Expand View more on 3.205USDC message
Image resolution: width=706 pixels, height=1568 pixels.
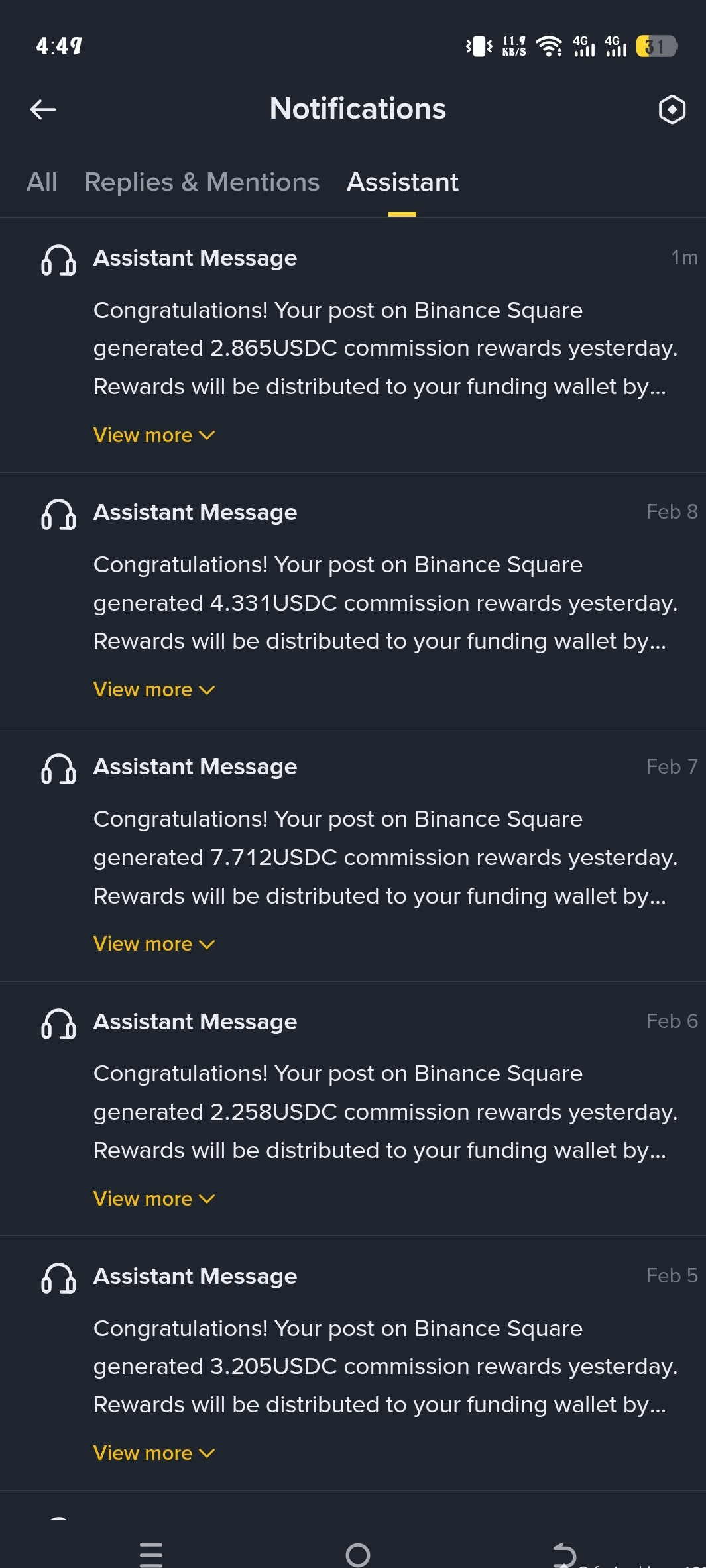pos(154,1453)
